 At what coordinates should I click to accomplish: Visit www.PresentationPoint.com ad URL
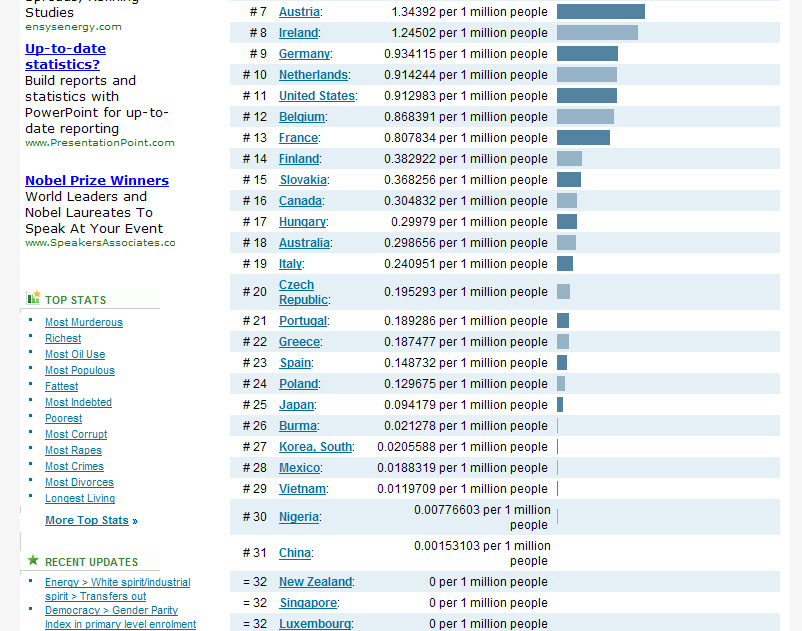click(100, 143)
